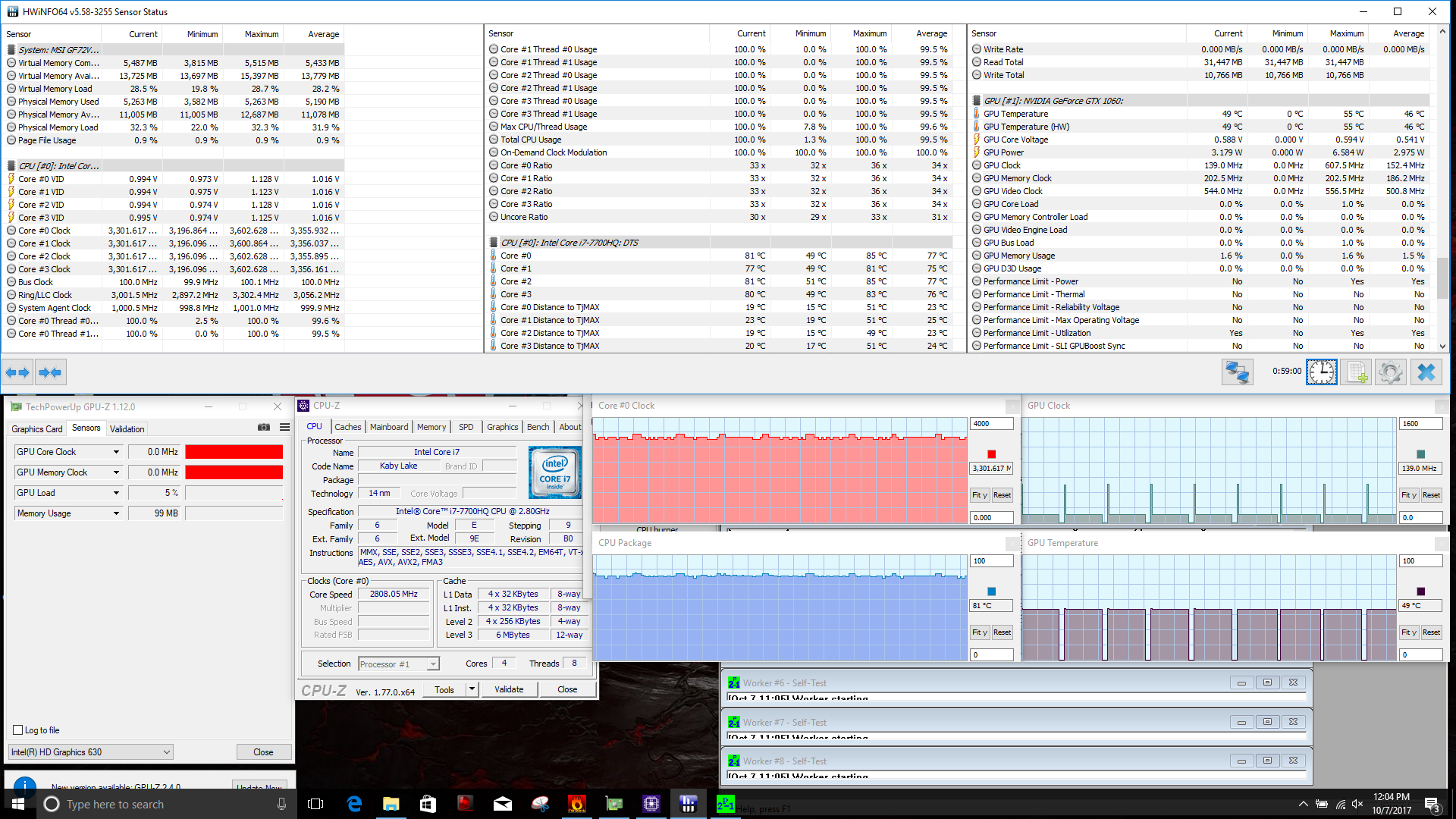Click the Core #0 Clock max value field
1456x819 pixels.
point(990,424)
